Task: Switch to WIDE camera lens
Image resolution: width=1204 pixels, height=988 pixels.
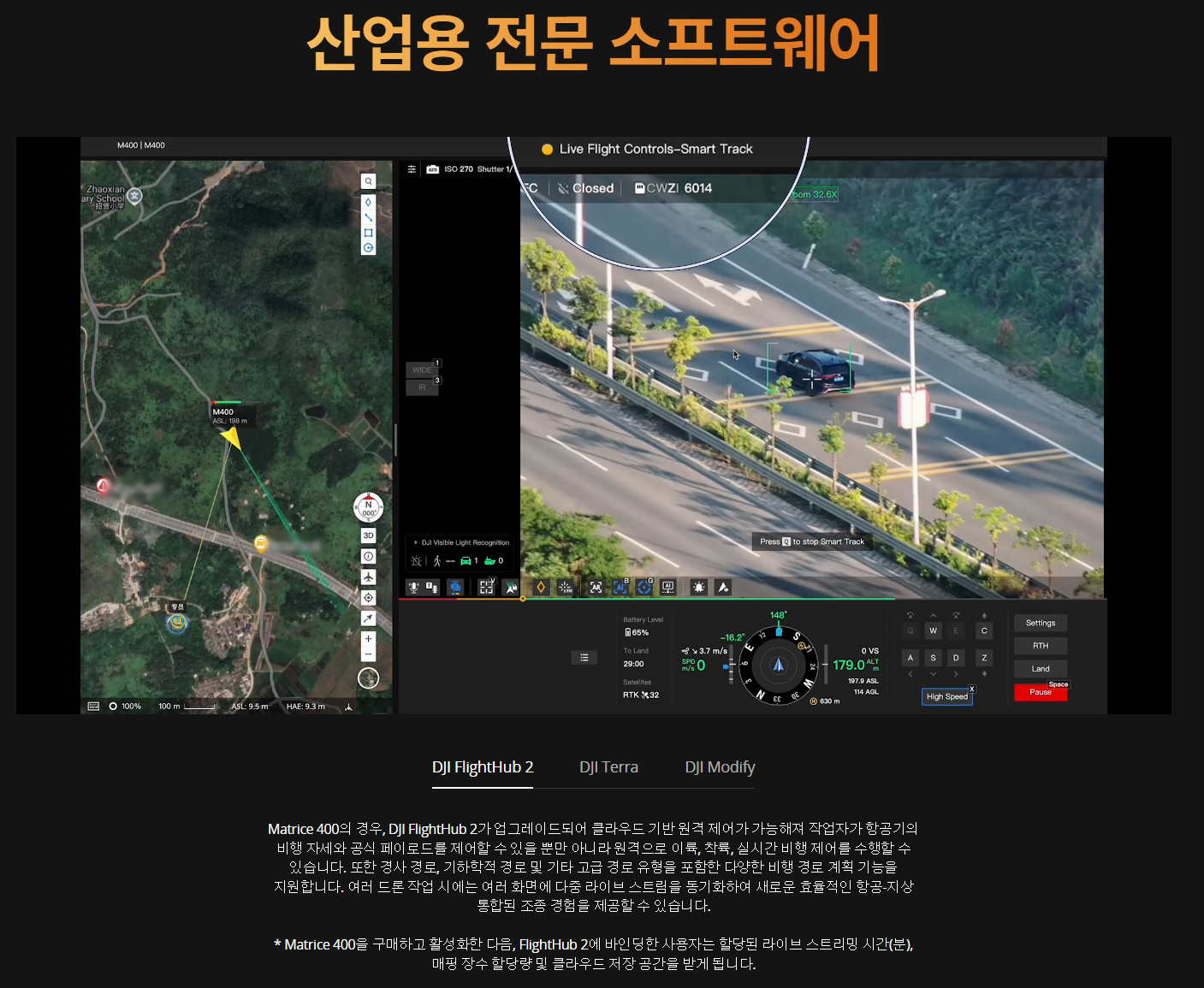Action: click(x=422, y=370)
